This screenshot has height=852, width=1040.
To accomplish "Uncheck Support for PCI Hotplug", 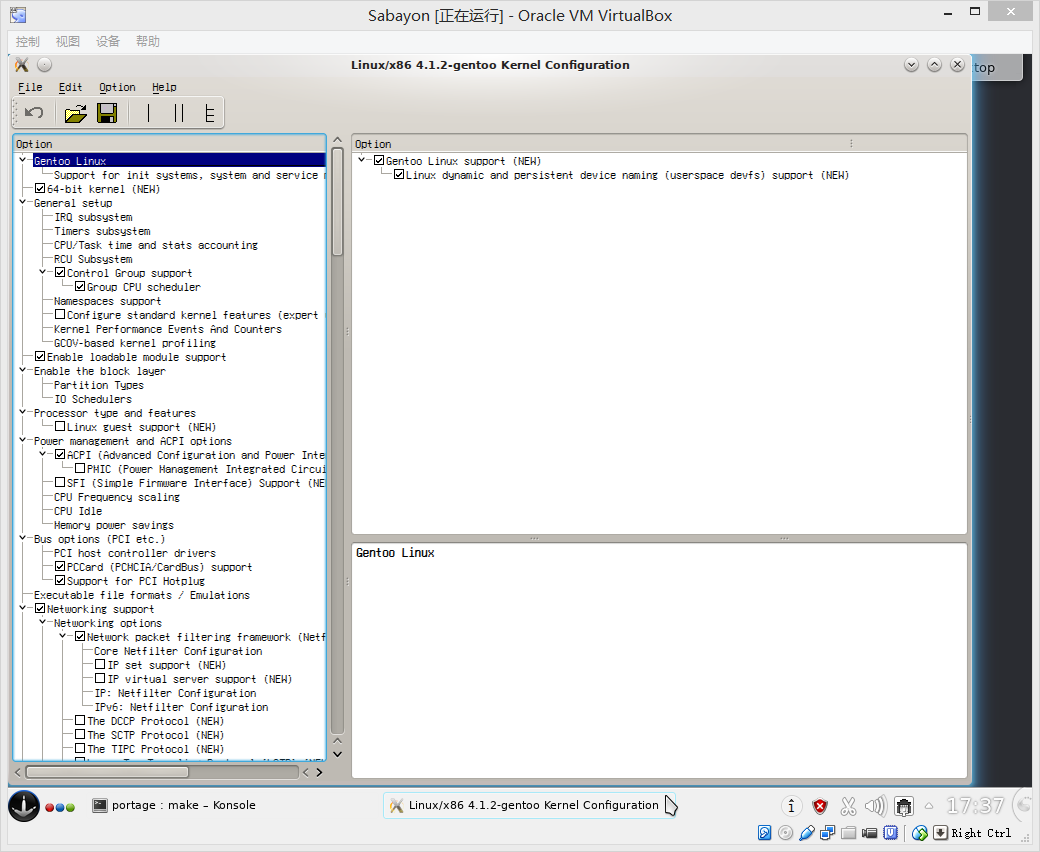I will pos(60,581).
